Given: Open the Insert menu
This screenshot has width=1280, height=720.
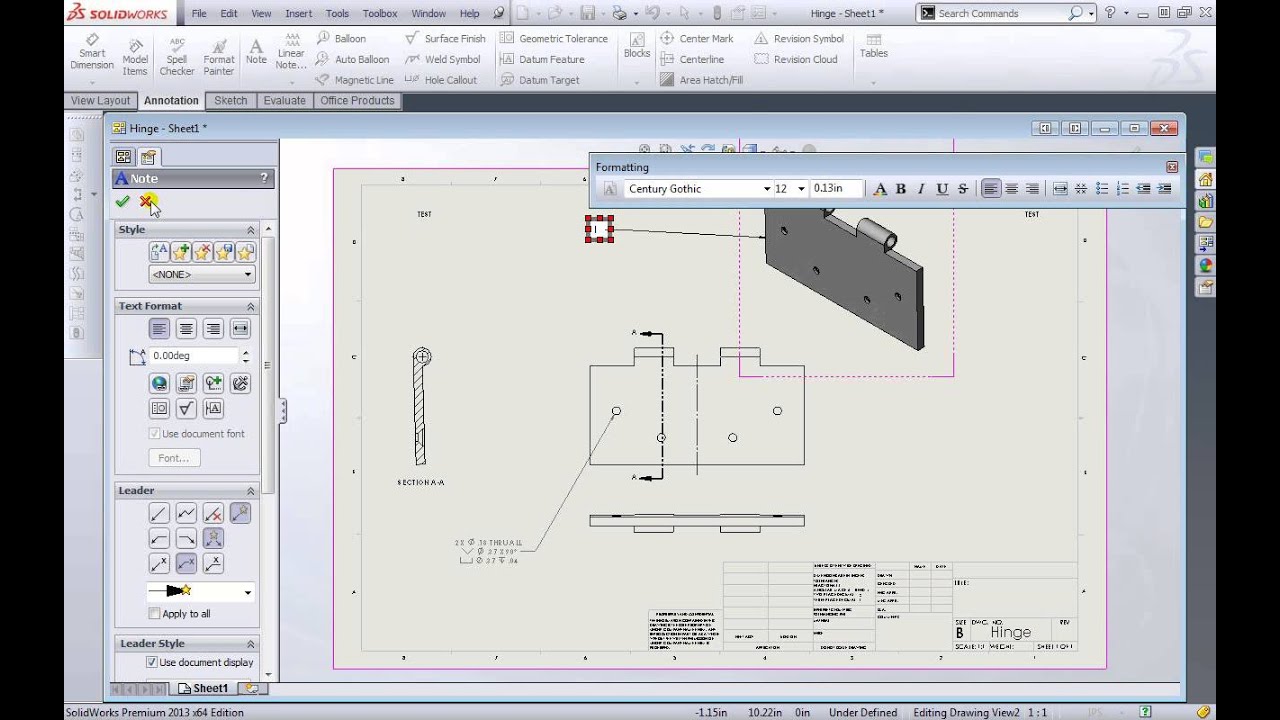Looking at the screenshot, I should pos(298,13).
